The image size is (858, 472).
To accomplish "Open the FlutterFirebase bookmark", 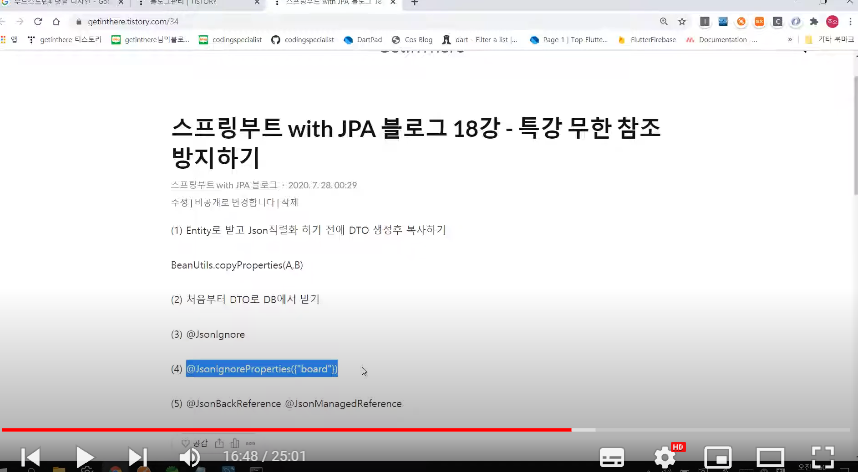I will click(647, 39).
